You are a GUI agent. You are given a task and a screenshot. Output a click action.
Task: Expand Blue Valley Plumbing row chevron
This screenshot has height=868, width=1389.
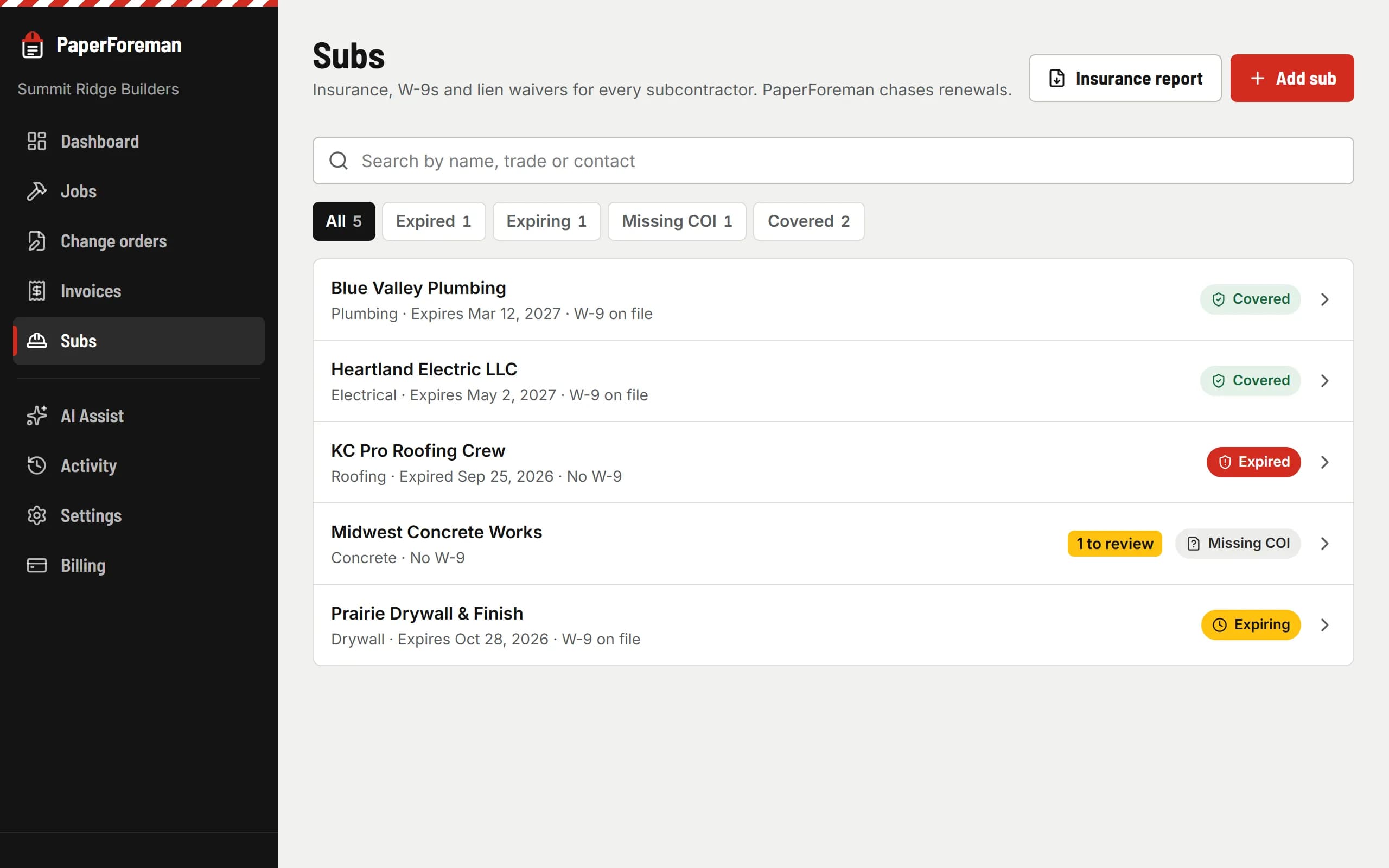(x=1325, y=299)
